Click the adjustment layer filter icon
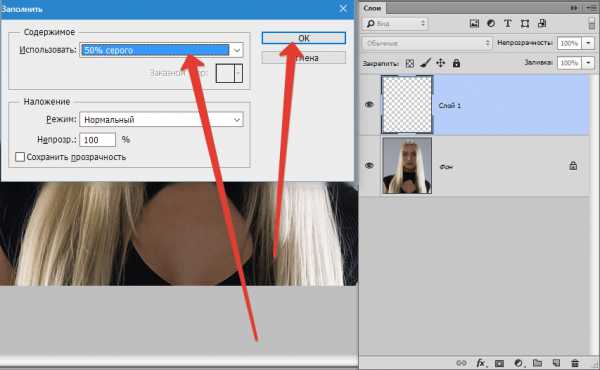Screen dimensions: 600x370 pos(491,23)
